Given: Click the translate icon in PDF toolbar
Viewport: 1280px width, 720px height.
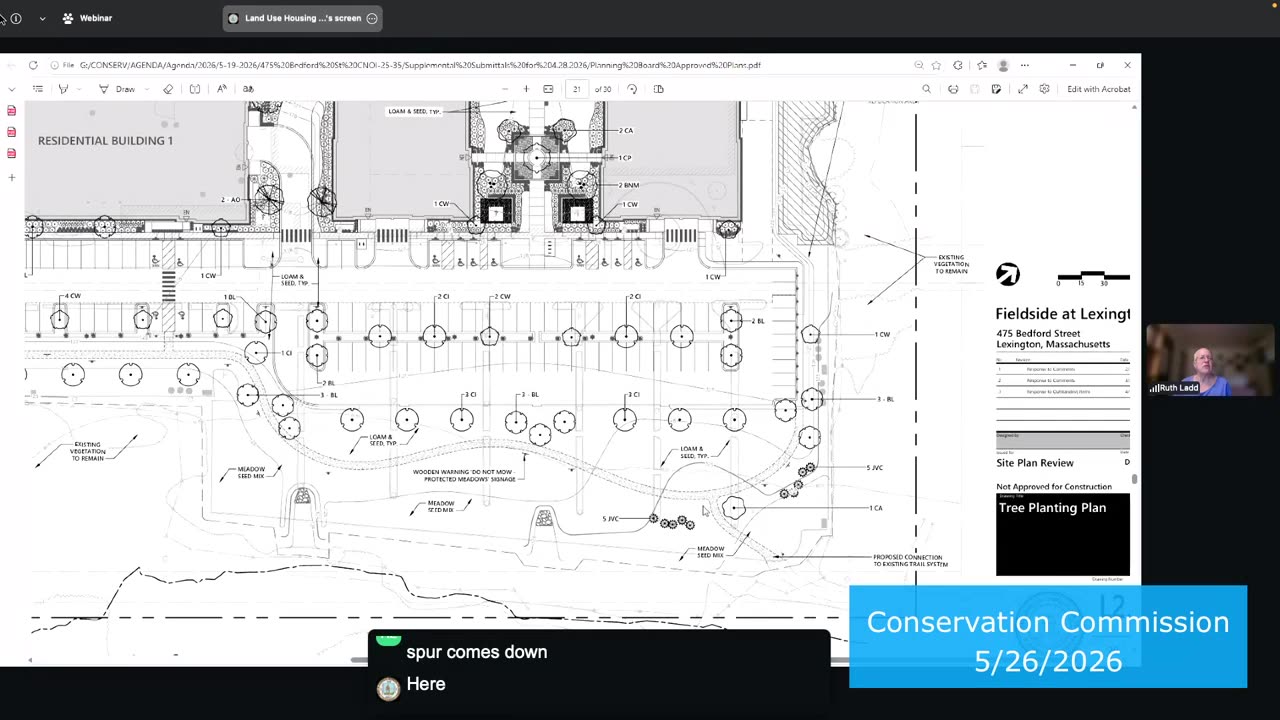Looking at the screenshot, I should [248, 89].
